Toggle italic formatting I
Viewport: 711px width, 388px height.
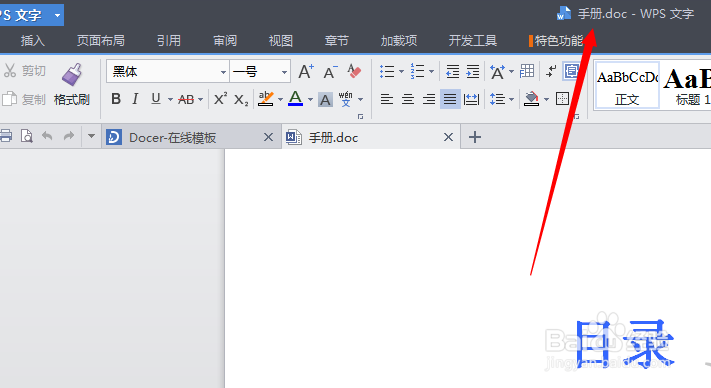135,99
